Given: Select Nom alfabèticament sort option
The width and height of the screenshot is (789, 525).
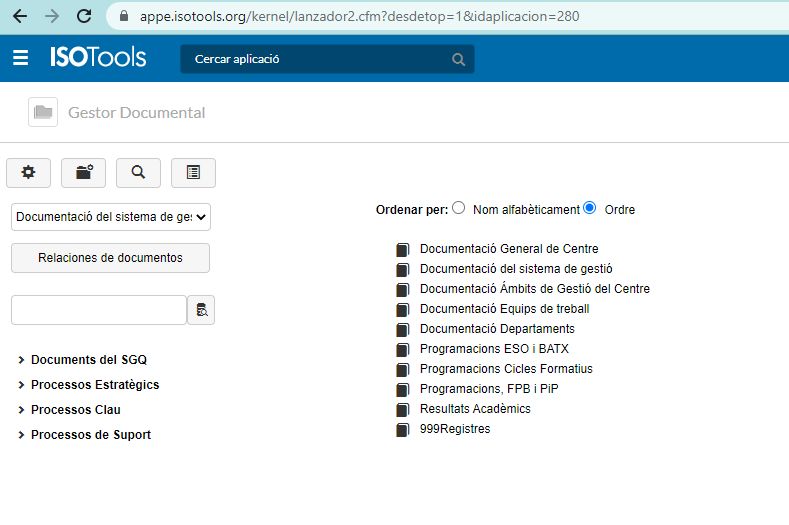Looking at the screenshot, I should [x=459, y=209].
